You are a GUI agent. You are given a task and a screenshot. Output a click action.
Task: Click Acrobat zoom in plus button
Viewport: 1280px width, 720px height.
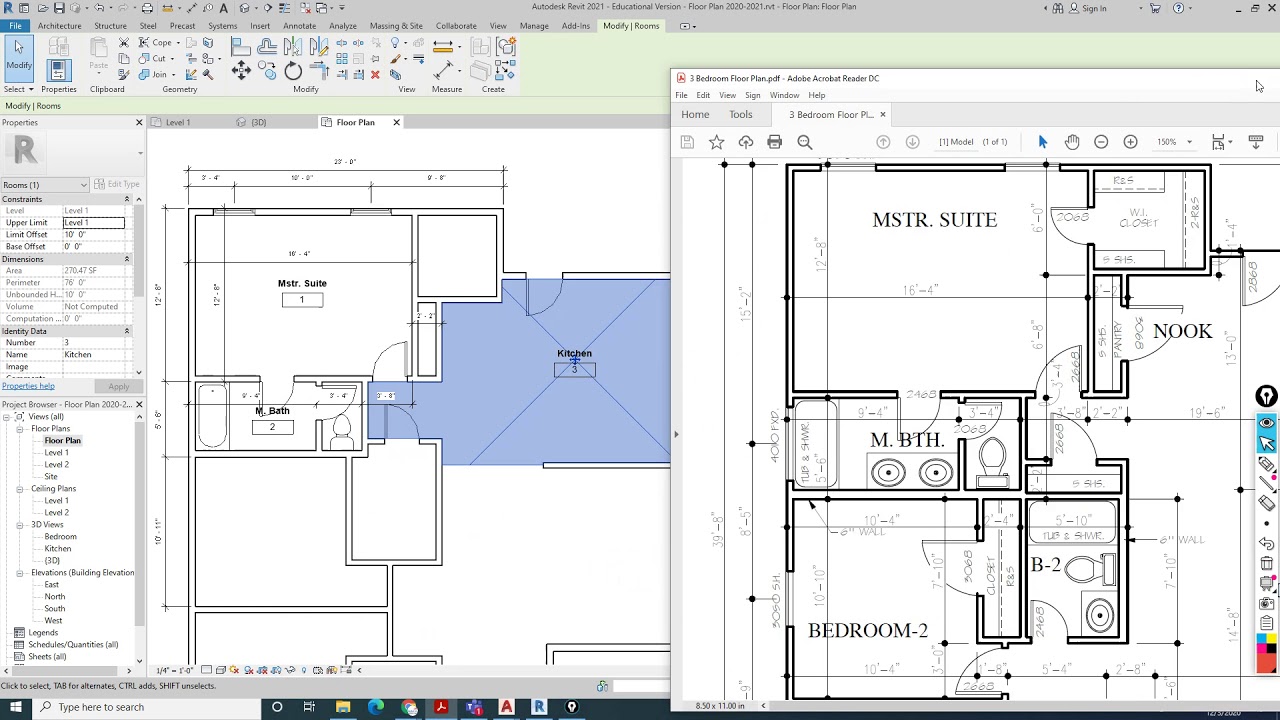[x=1130, y=142]
